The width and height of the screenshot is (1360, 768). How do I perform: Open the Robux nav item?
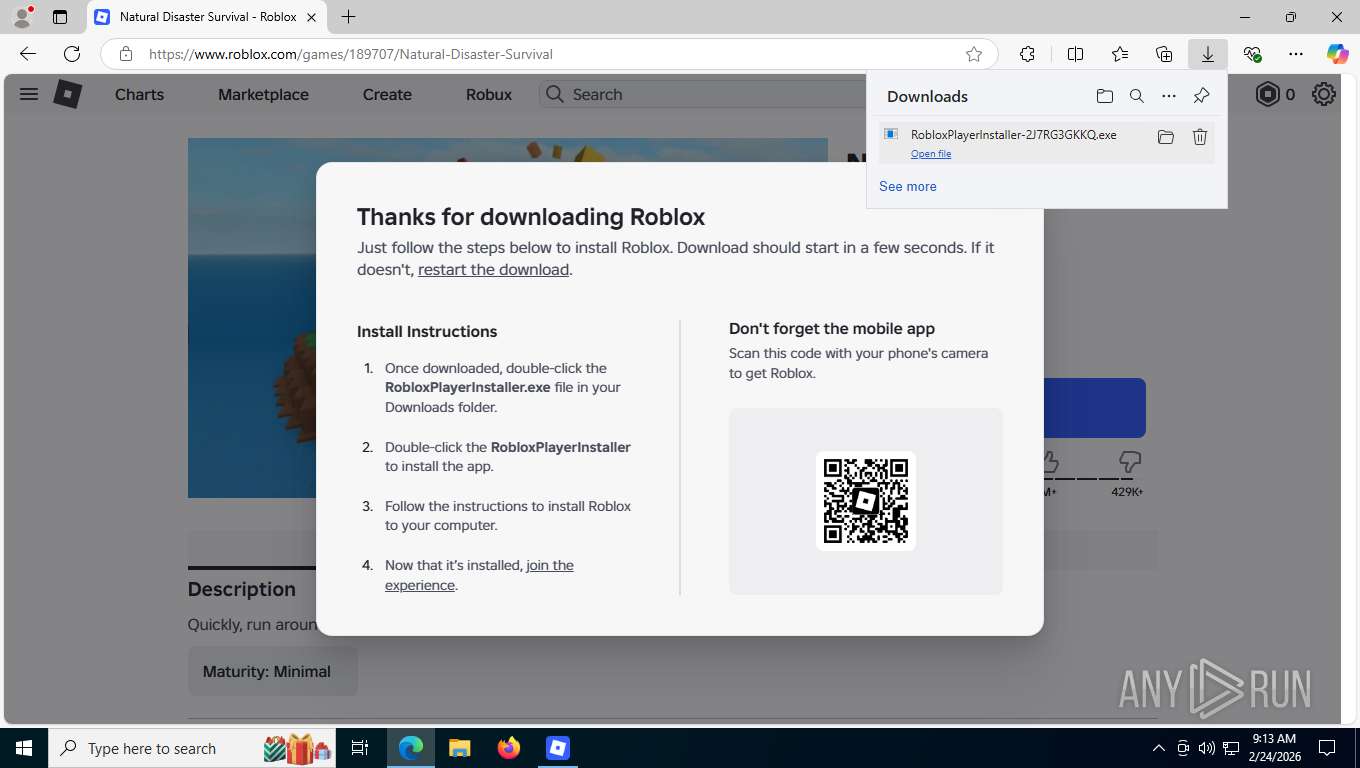[489, 94]
